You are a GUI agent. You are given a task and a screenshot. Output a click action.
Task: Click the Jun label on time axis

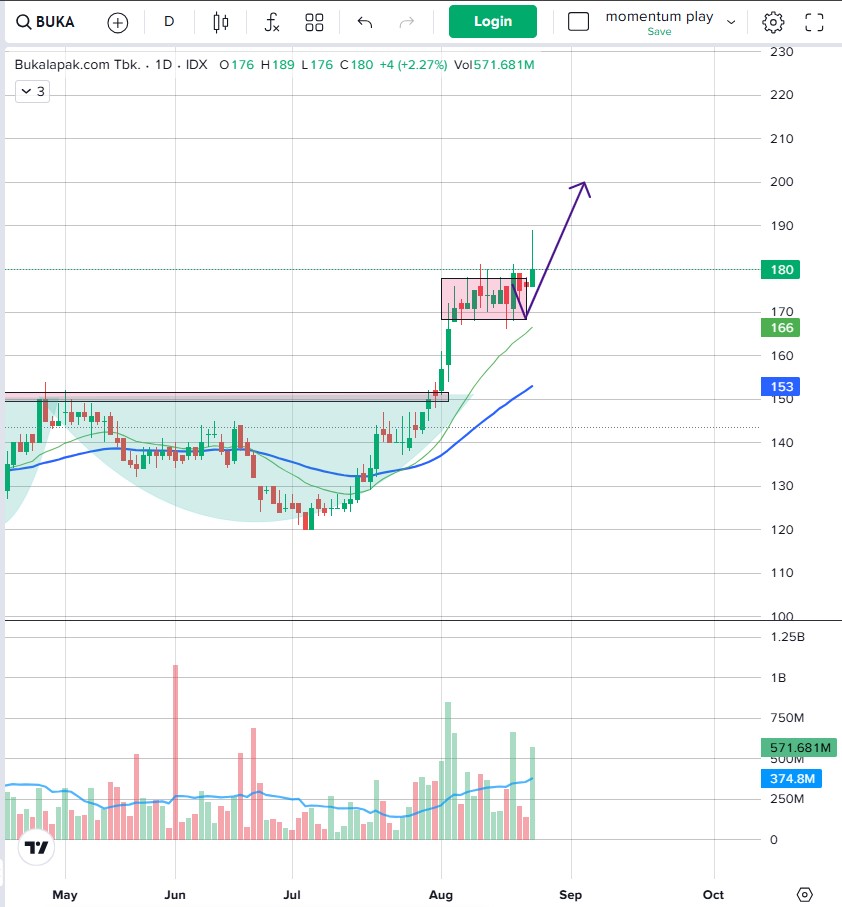click(175, 895)
